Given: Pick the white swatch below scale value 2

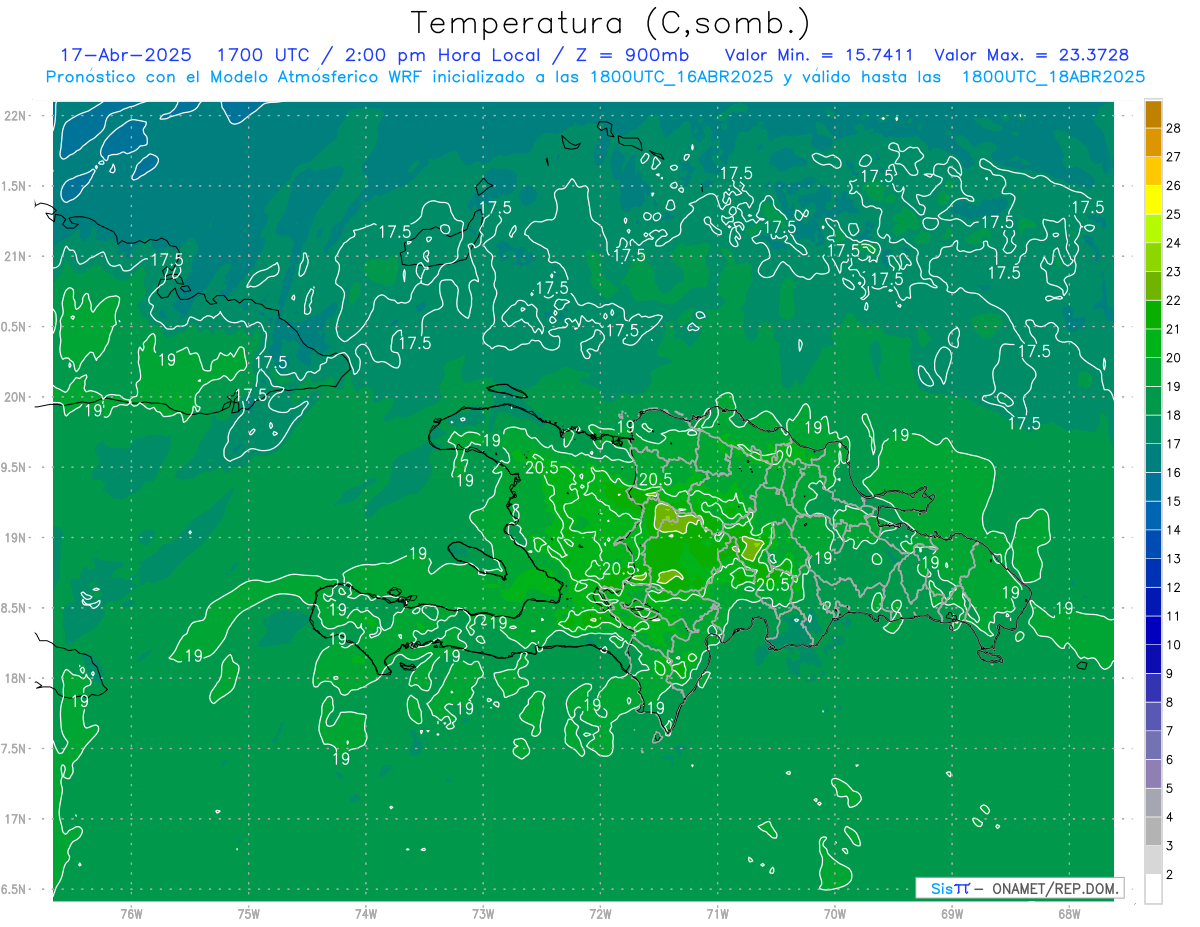Looking at the screenshot, I should (1153, 889).
